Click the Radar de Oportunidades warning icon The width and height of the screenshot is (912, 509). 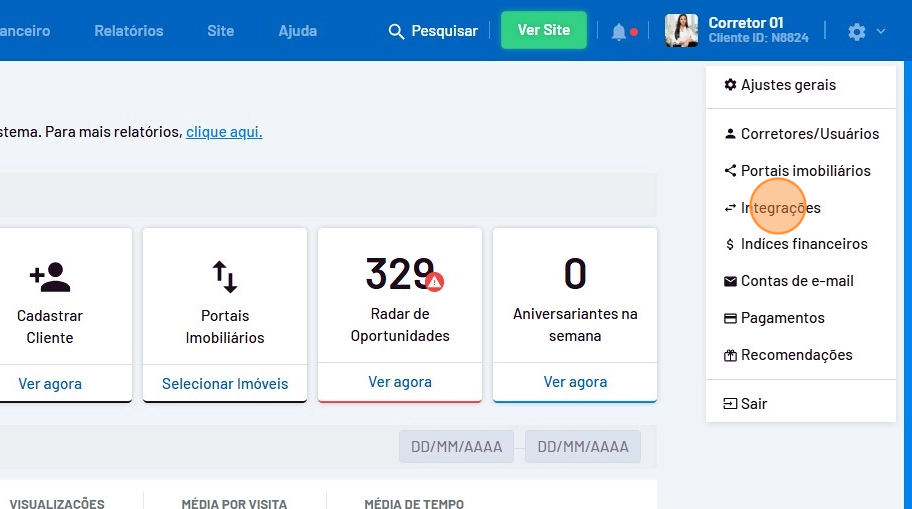434,282
